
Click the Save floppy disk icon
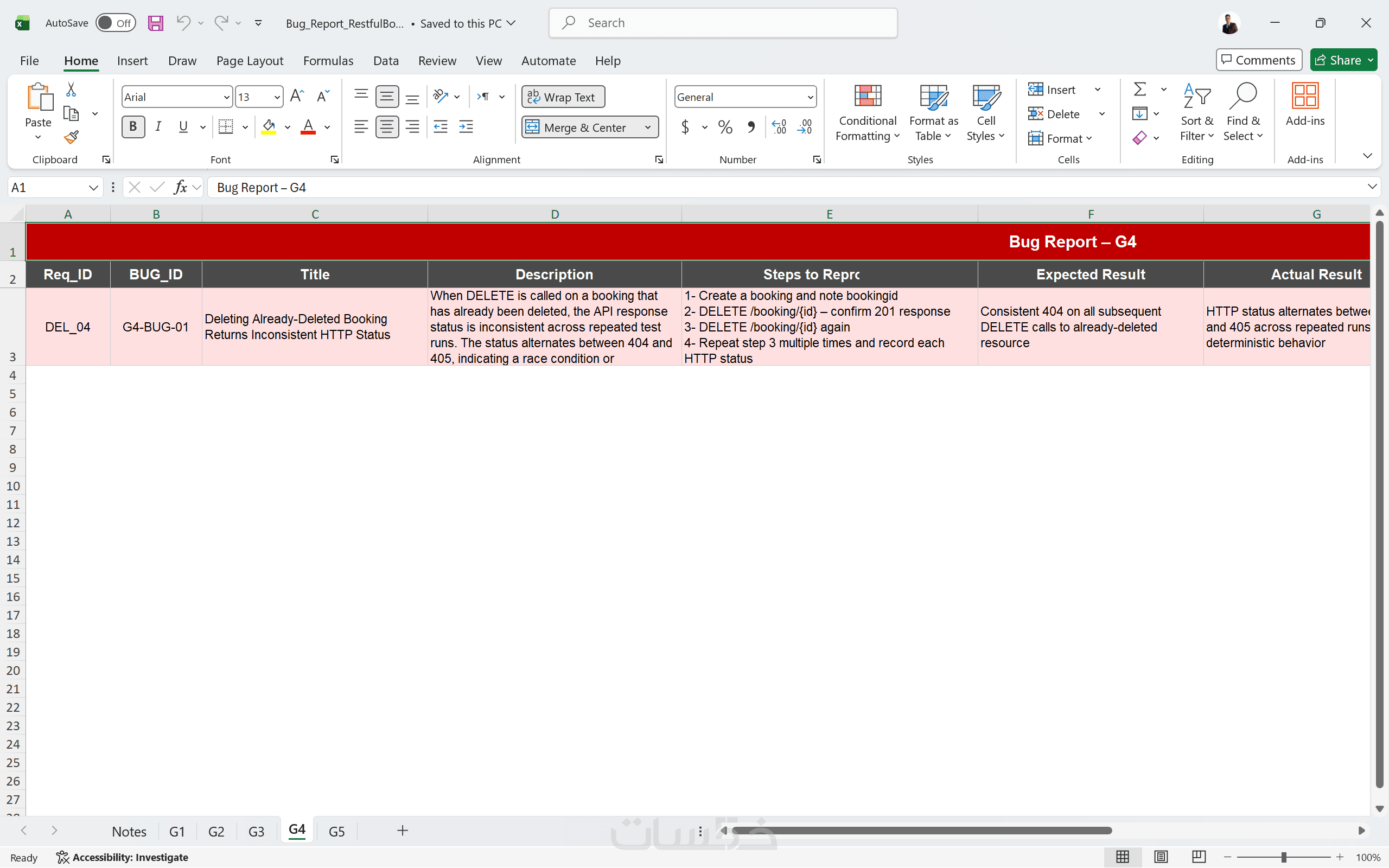click(156, 23)
